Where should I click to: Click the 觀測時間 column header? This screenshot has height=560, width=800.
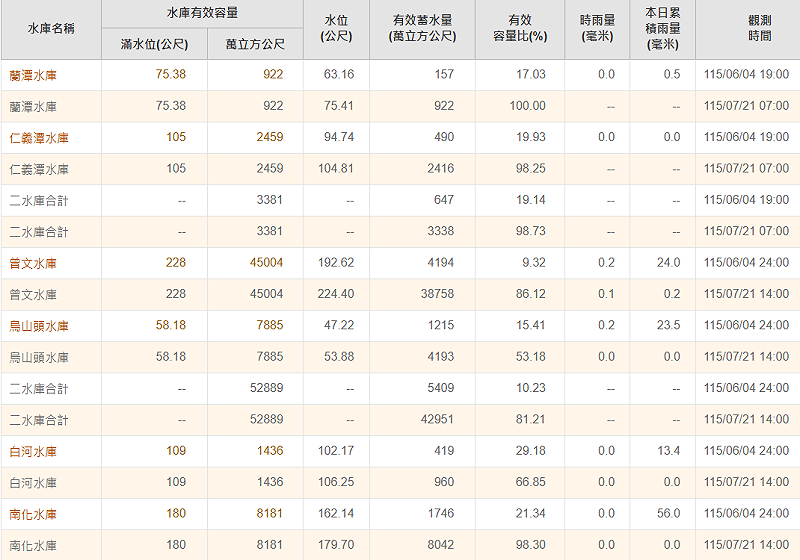coord(760,29)
